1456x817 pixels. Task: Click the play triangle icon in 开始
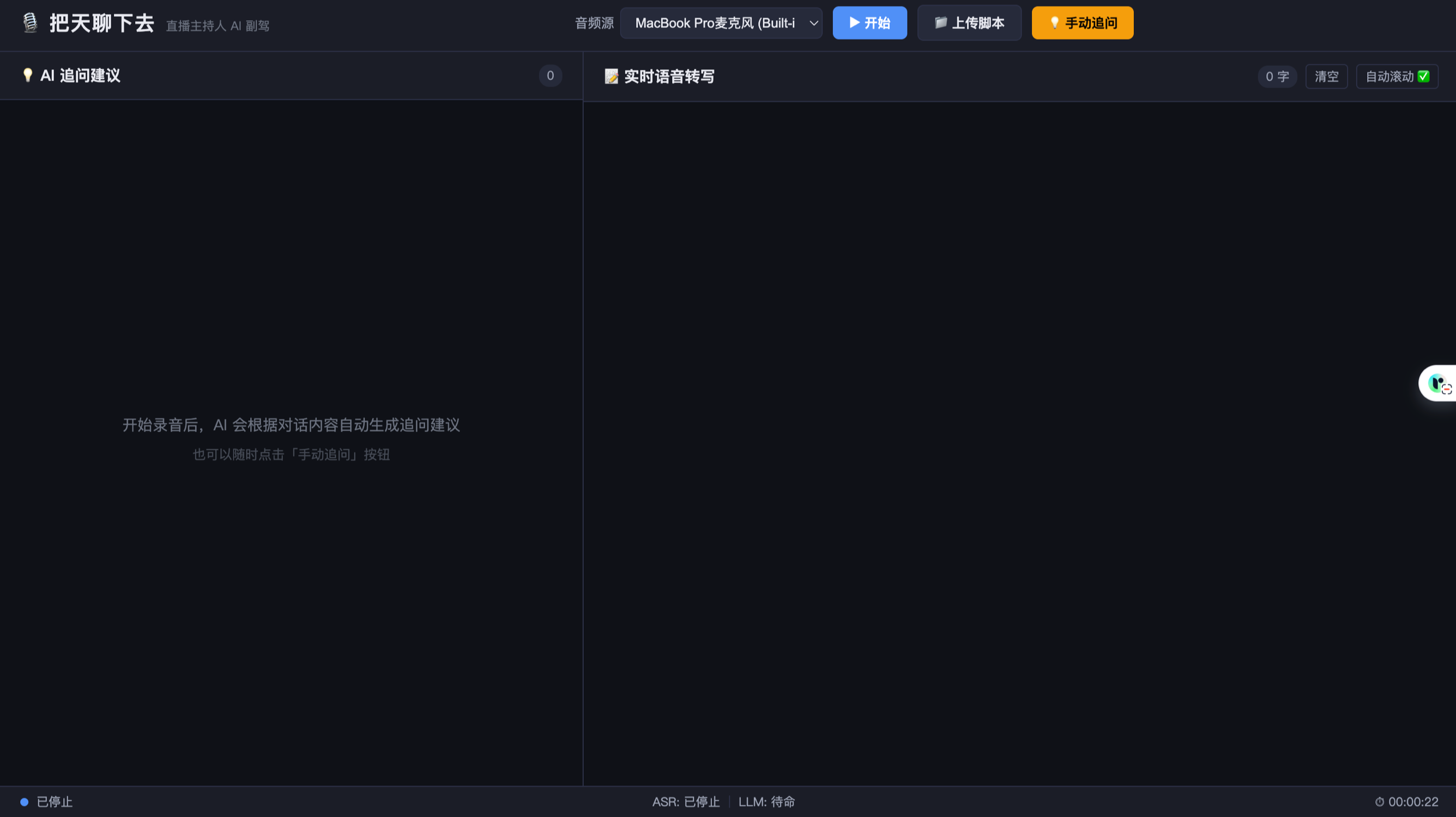click(854, 22)
